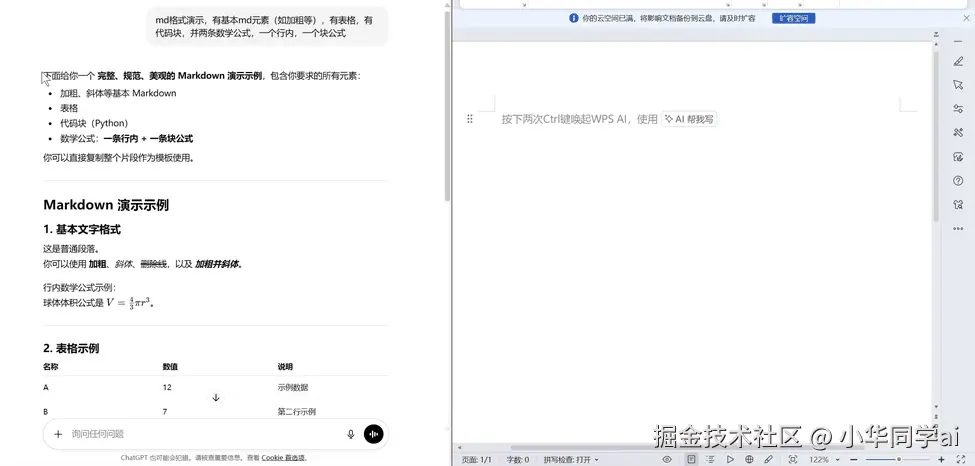Click the bullet item '表格'
Viewport: 975px width, 466px height.
[69, 108]
